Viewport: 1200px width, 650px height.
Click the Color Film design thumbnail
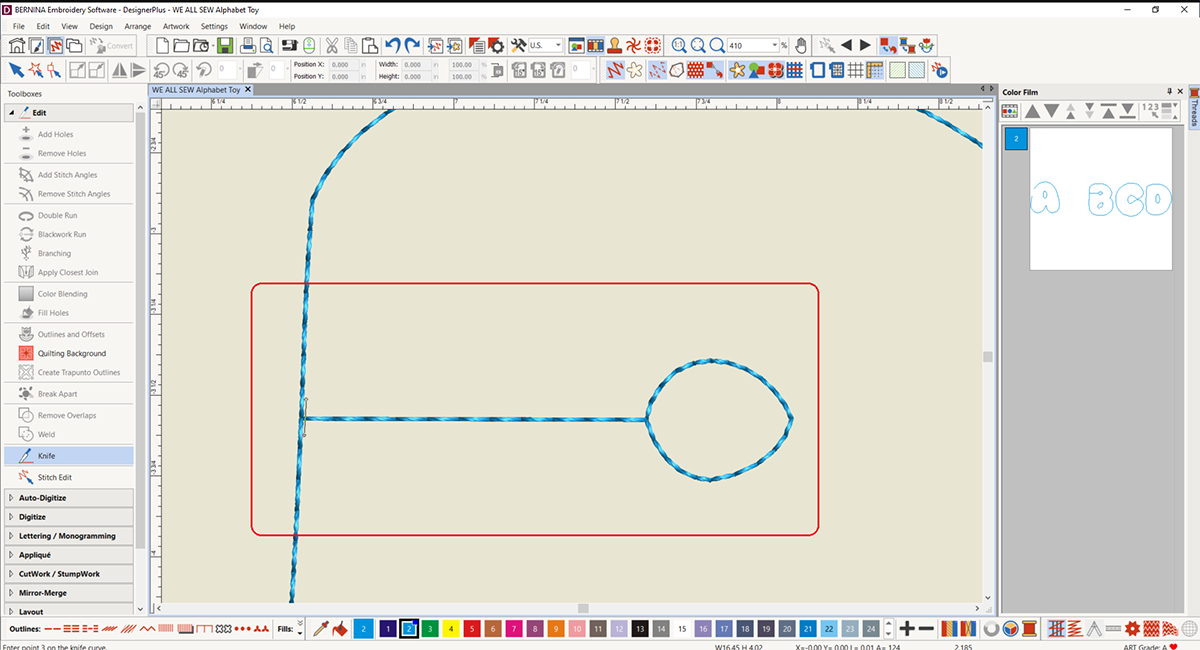pyautogui.click(x=1100, y=198)
